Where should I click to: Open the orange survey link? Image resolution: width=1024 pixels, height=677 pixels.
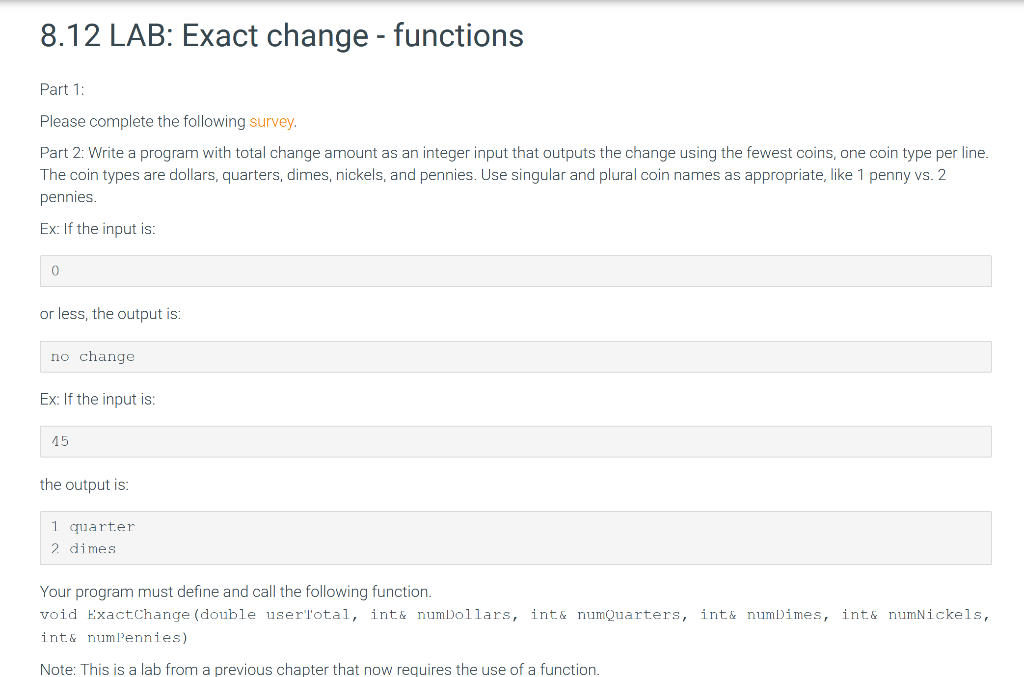point(271,121)
